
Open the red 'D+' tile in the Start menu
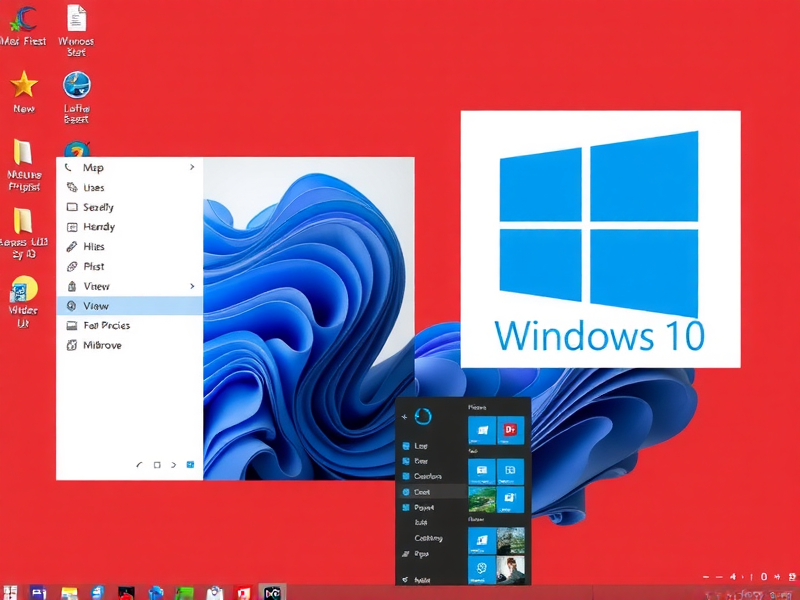[x=510, y=428]
